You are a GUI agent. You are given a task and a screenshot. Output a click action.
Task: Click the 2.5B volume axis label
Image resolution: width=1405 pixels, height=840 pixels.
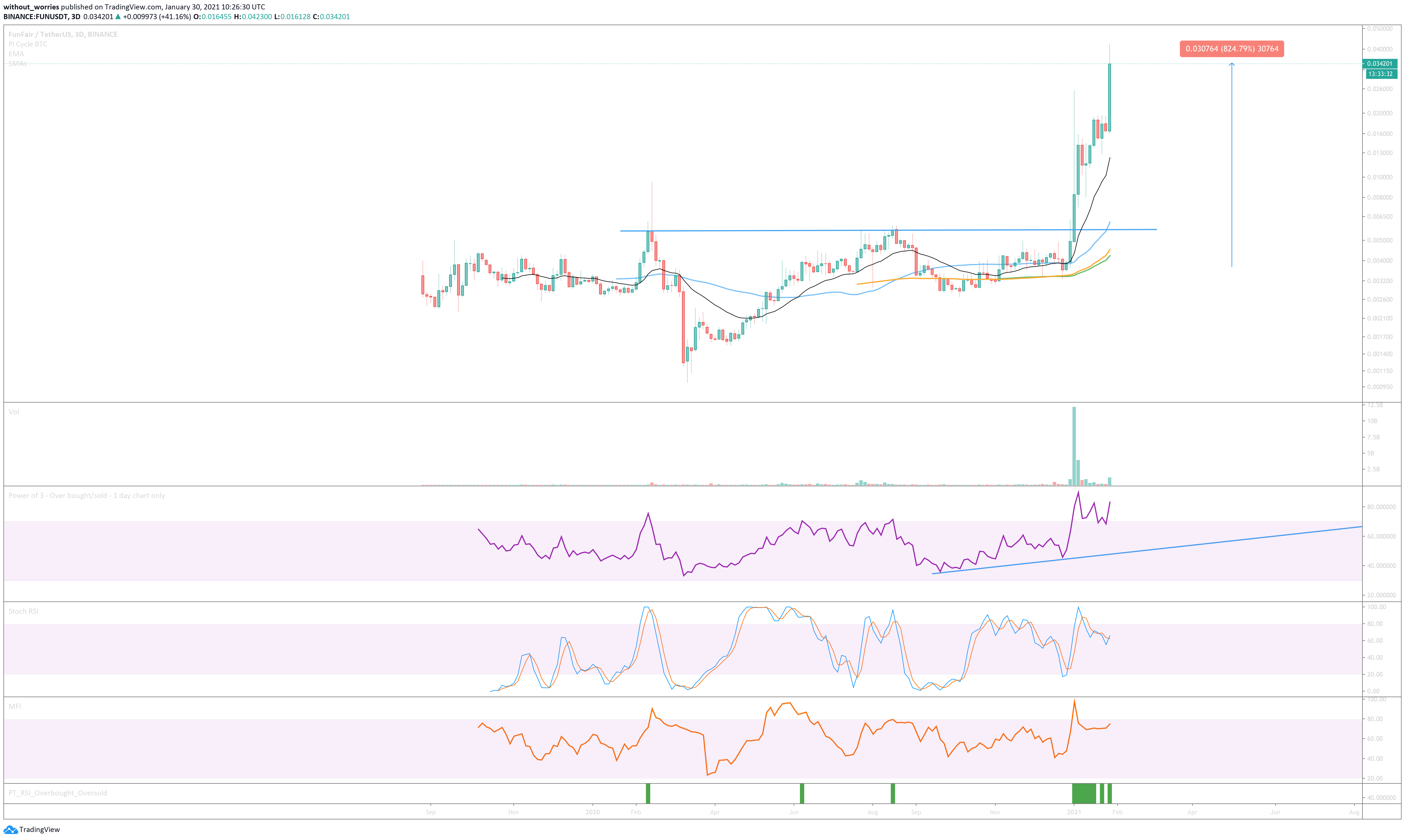[1373, 469]
